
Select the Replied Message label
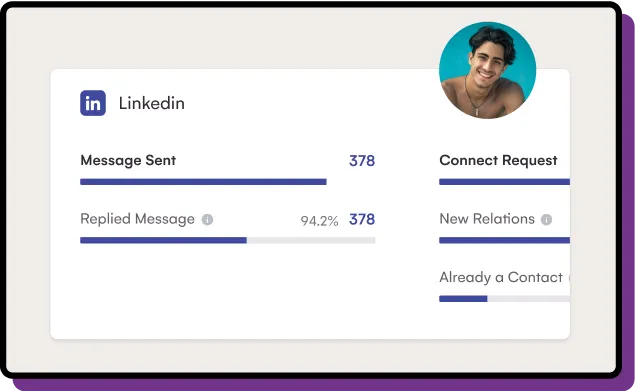tap(137, 219)
